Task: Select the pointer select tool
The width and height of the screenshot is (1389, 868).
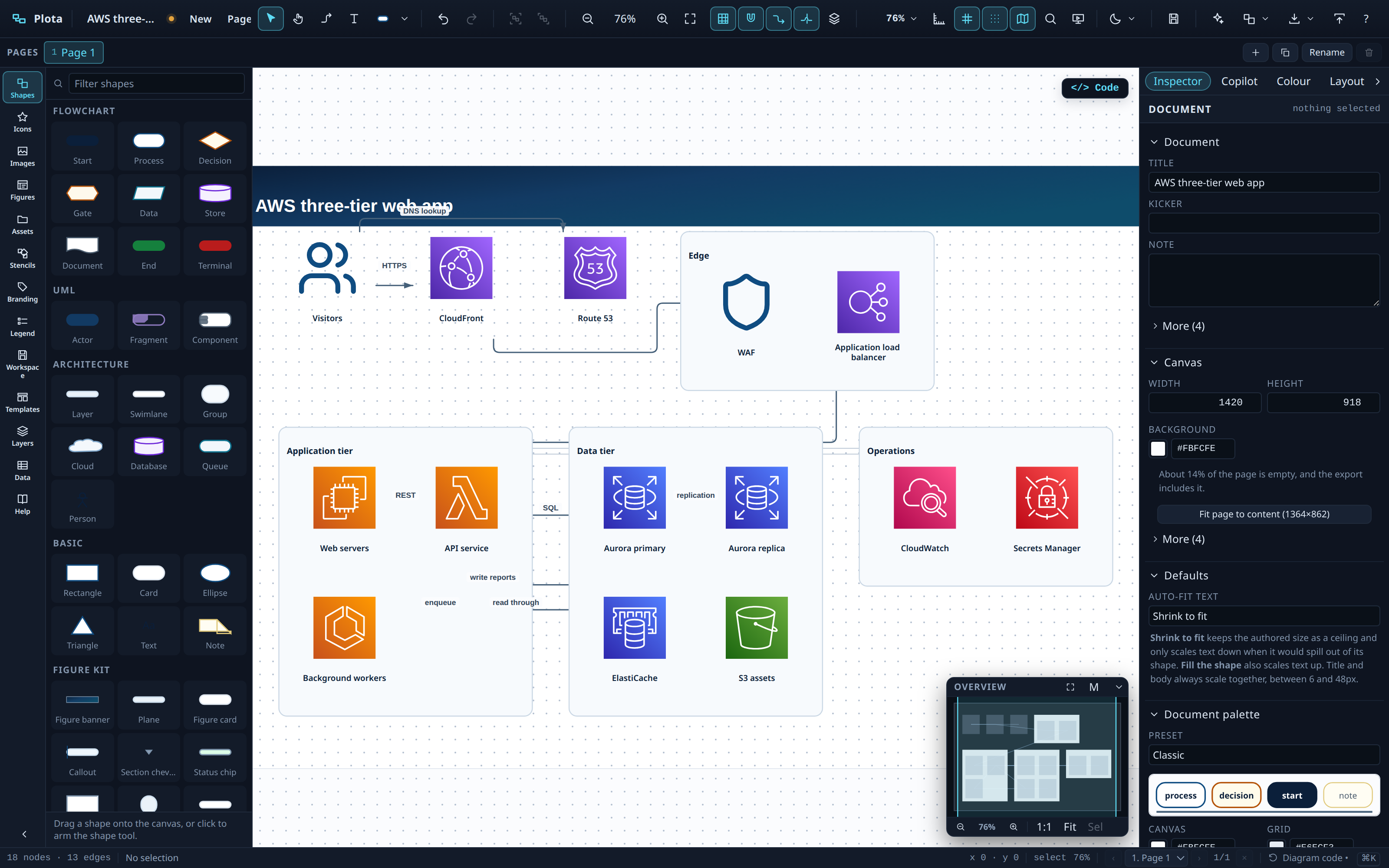Action: 270,19
